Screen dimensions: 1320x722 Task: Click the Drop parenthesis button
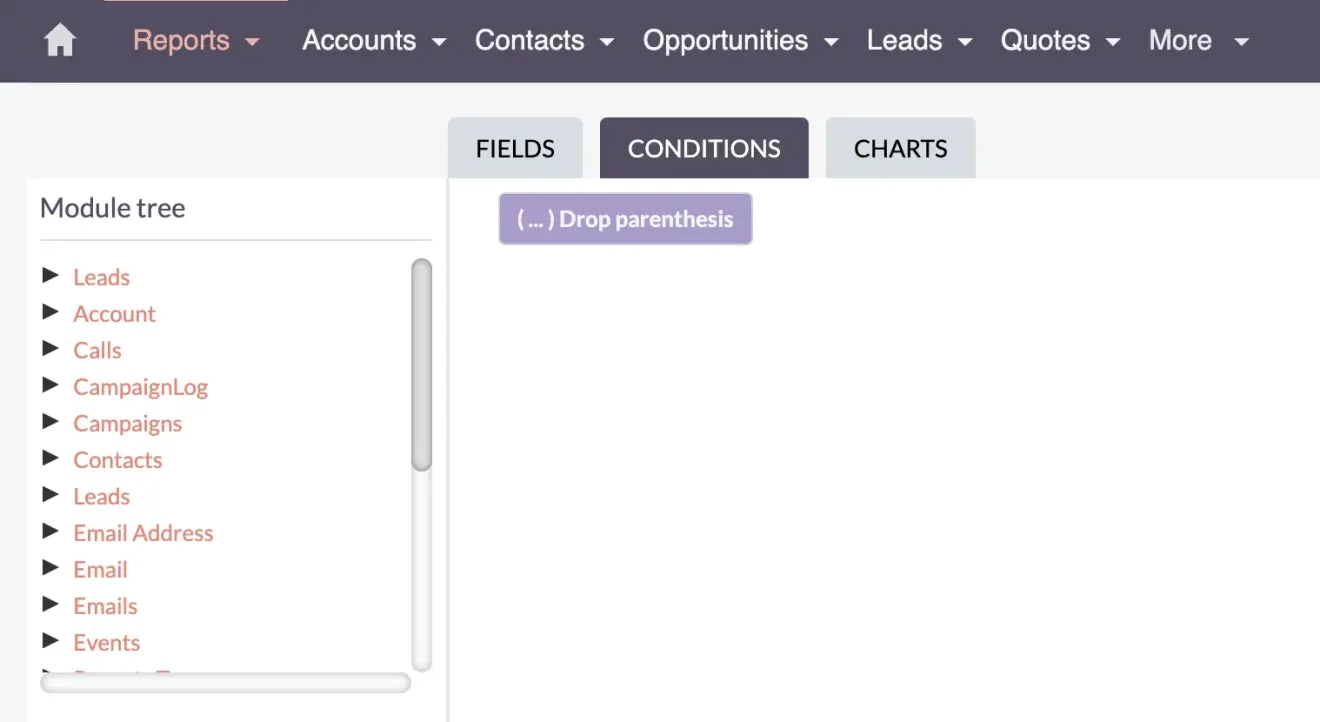[x=625, y=218]
